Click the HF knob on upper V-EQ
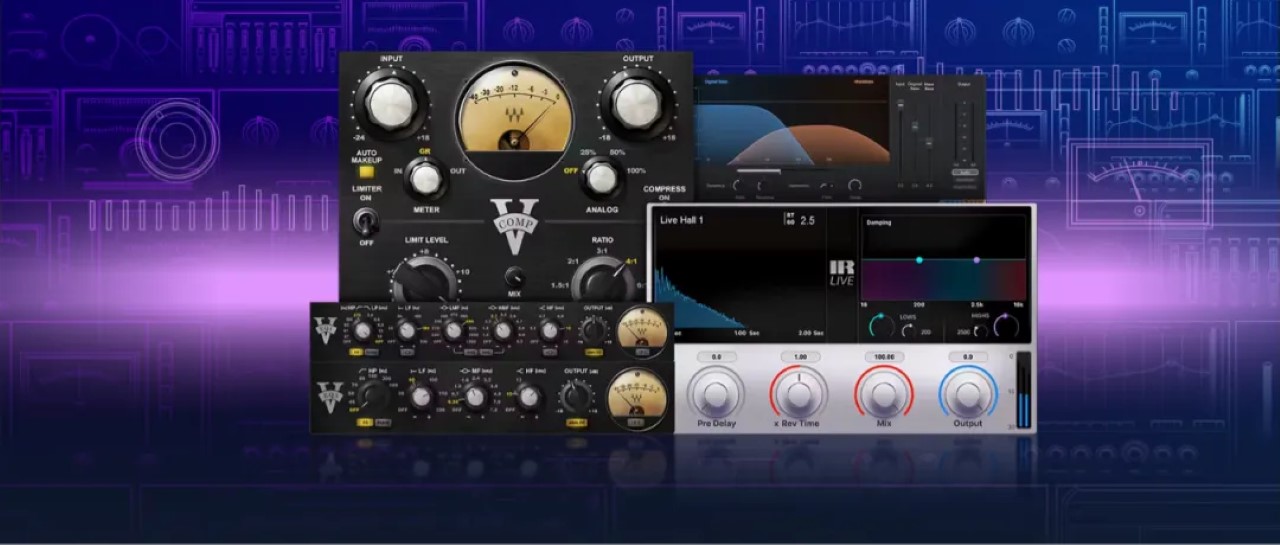The width and height of the screenshot is (1280, 545). (549, 331)
